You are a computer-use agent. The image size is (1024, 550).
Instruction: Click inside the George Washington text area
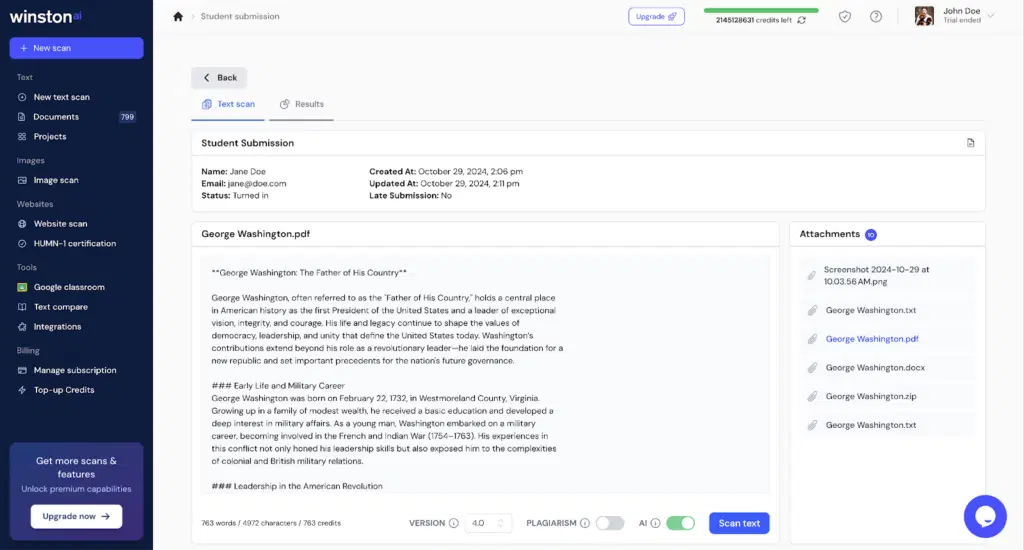pos(485,380)
